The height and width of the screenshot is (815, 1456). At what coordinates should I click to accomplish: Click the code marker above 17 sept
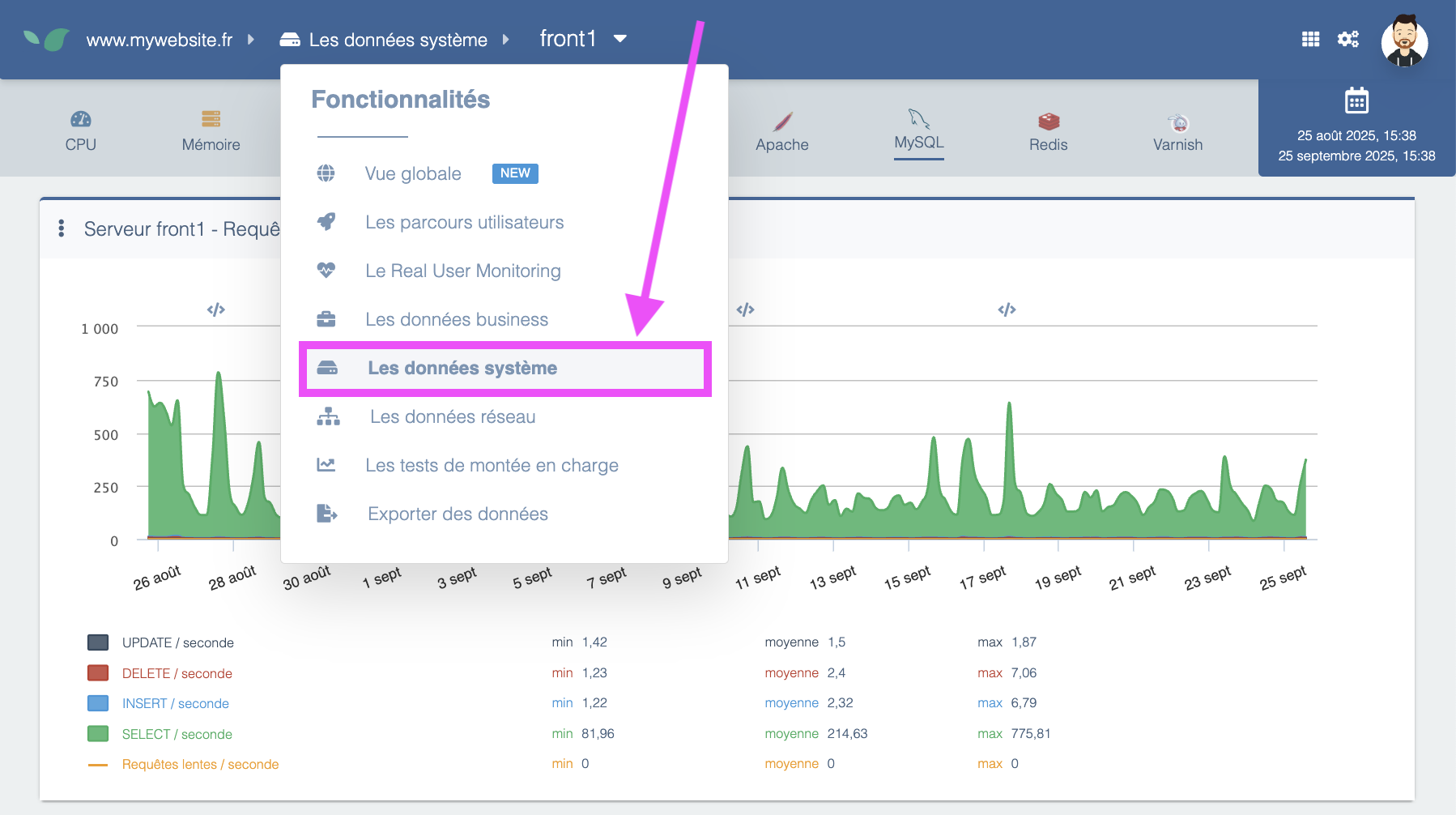1007,309
